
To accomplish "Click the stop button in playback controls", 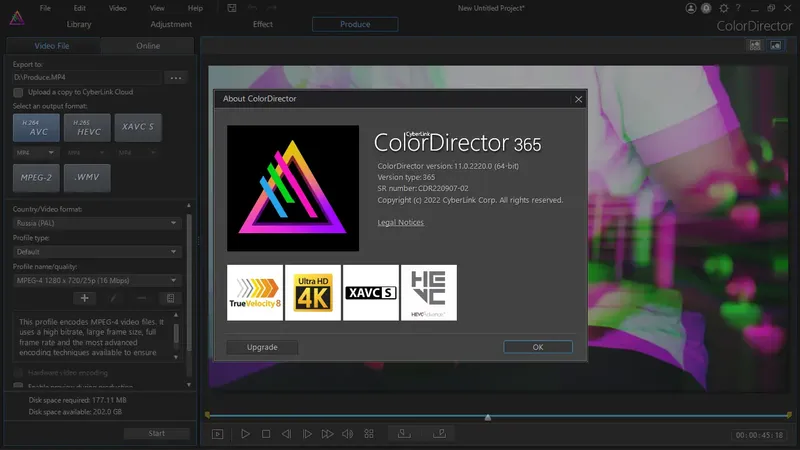I will coord(266,434).
